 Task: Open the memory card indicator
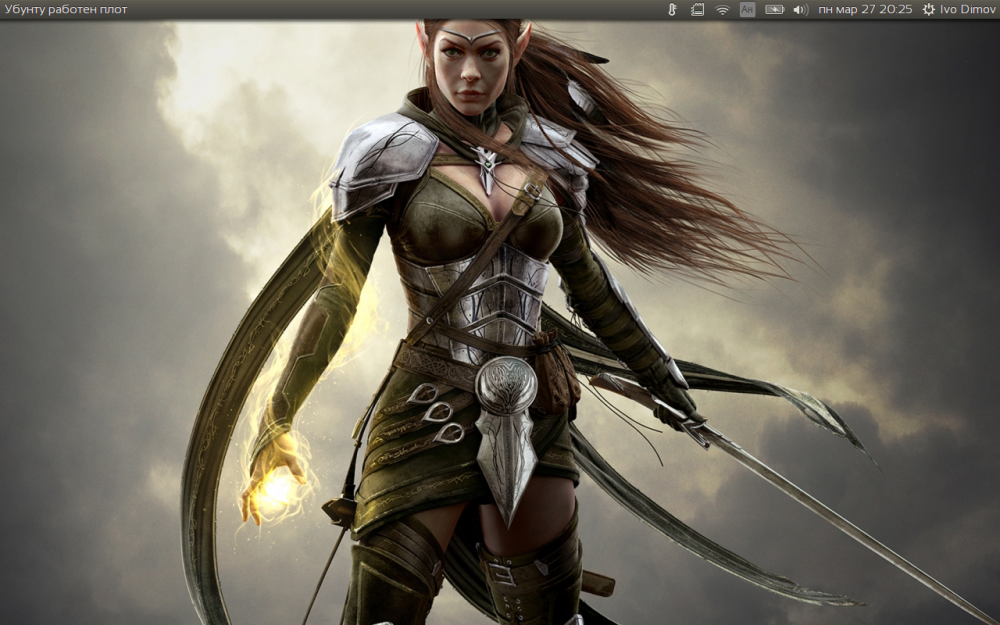tap(697, 10)
